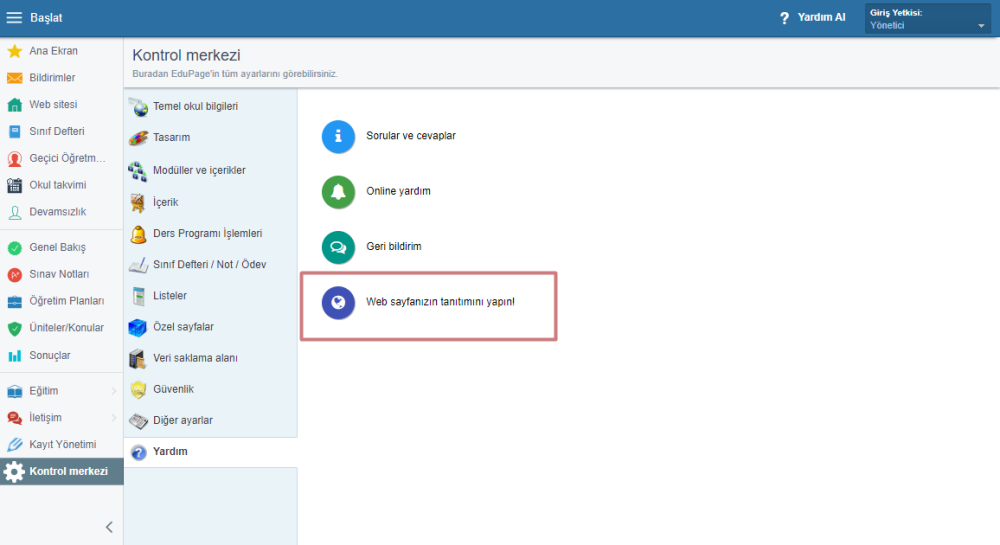Click the İçerik easel icon
The width and height of the screenshot is (1000, 545).
138,203
